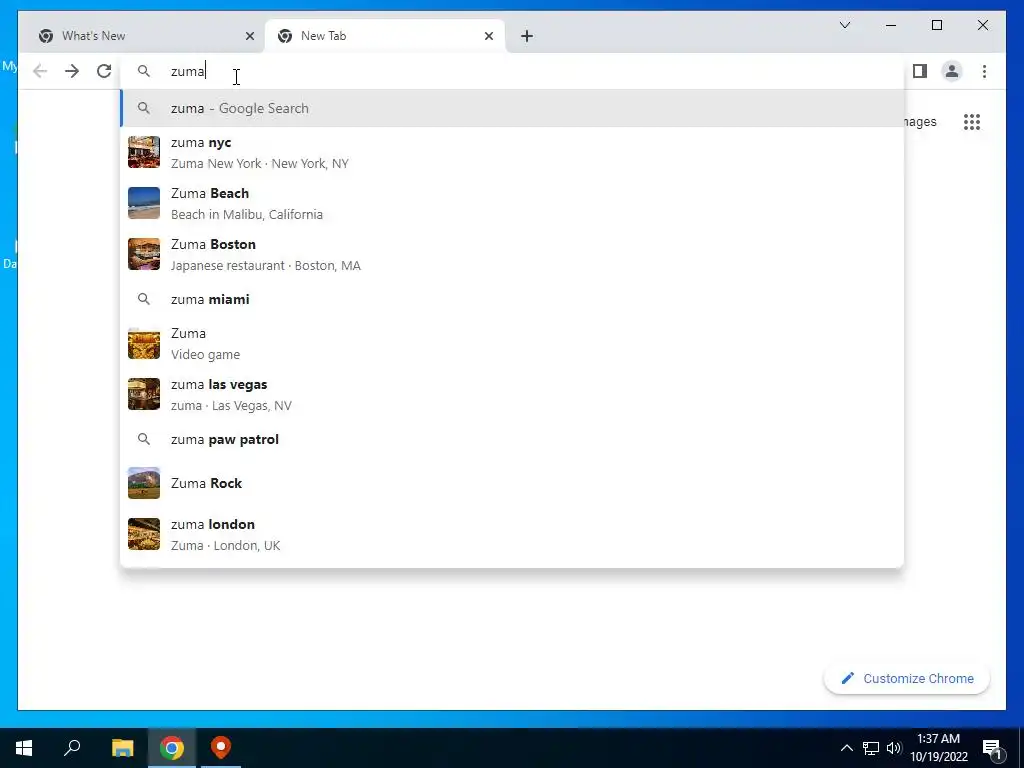Pick the 'zuma london' suggestion
This screenshot has width=1024, height=768.
[x=512, y=534]
